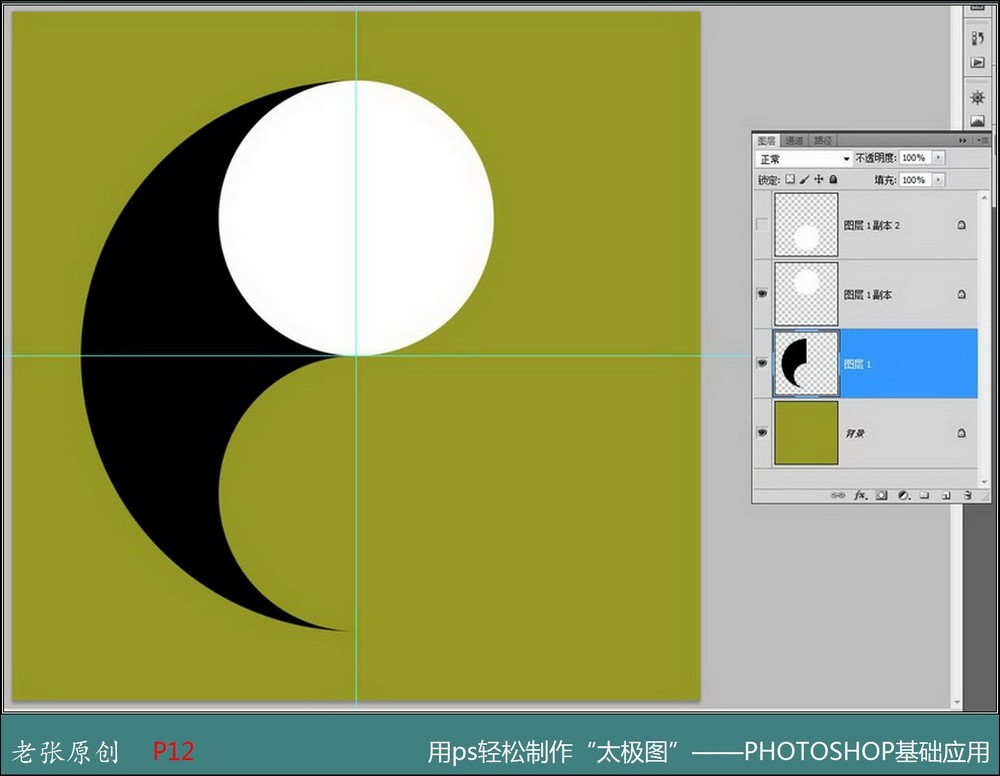Add a layer mask icon
The image size is (1000, 776).
[x=882, y=495]
